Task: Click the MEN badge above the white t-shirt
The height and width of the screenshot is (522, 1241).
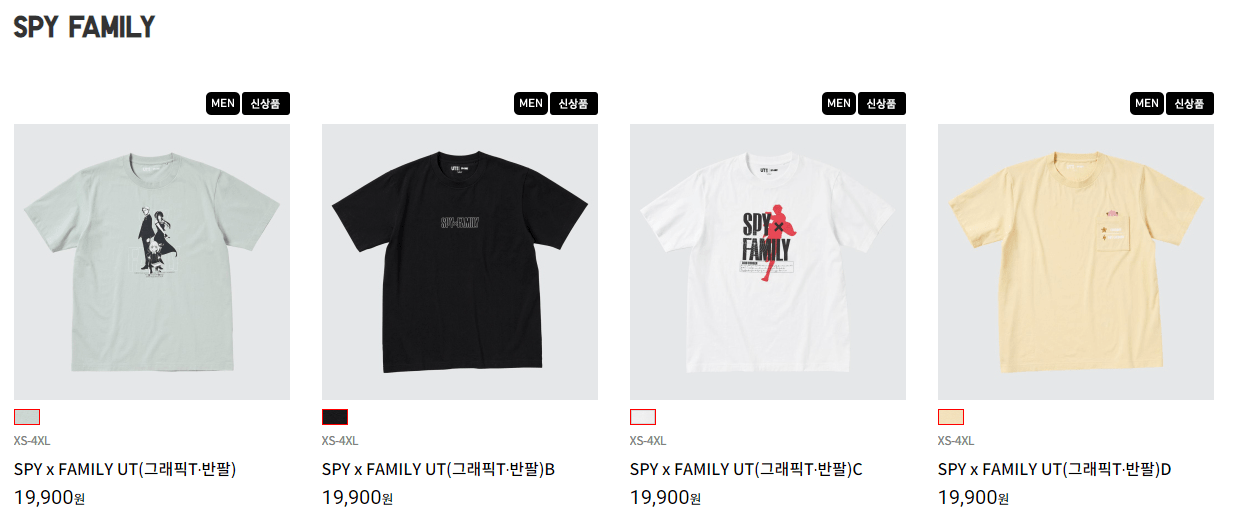Action: coord(839,103)
